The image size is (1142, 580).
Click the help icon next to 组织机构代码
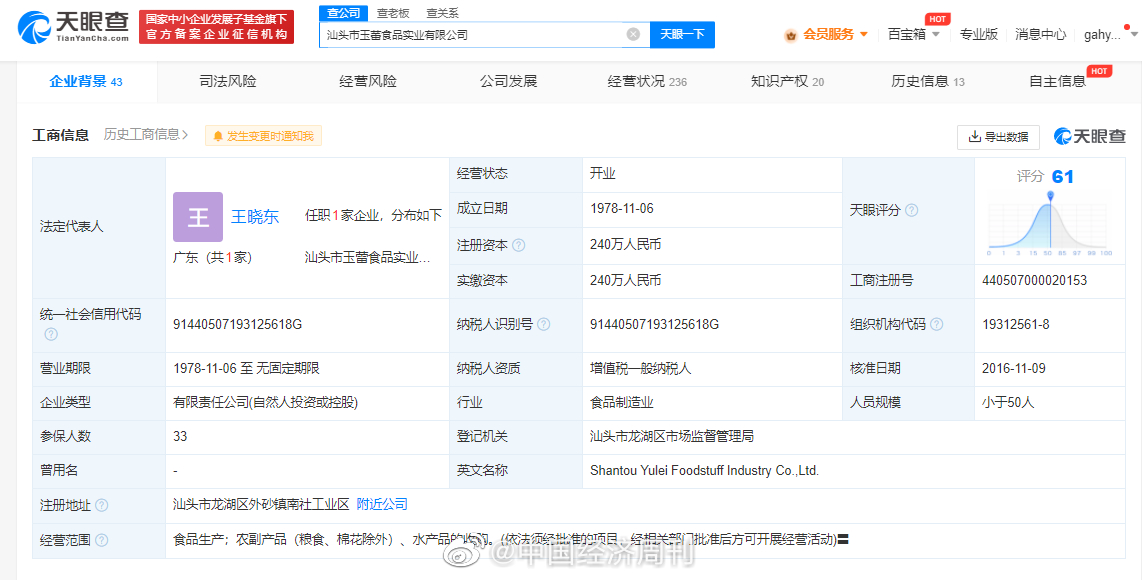click(x=937, y=325)
